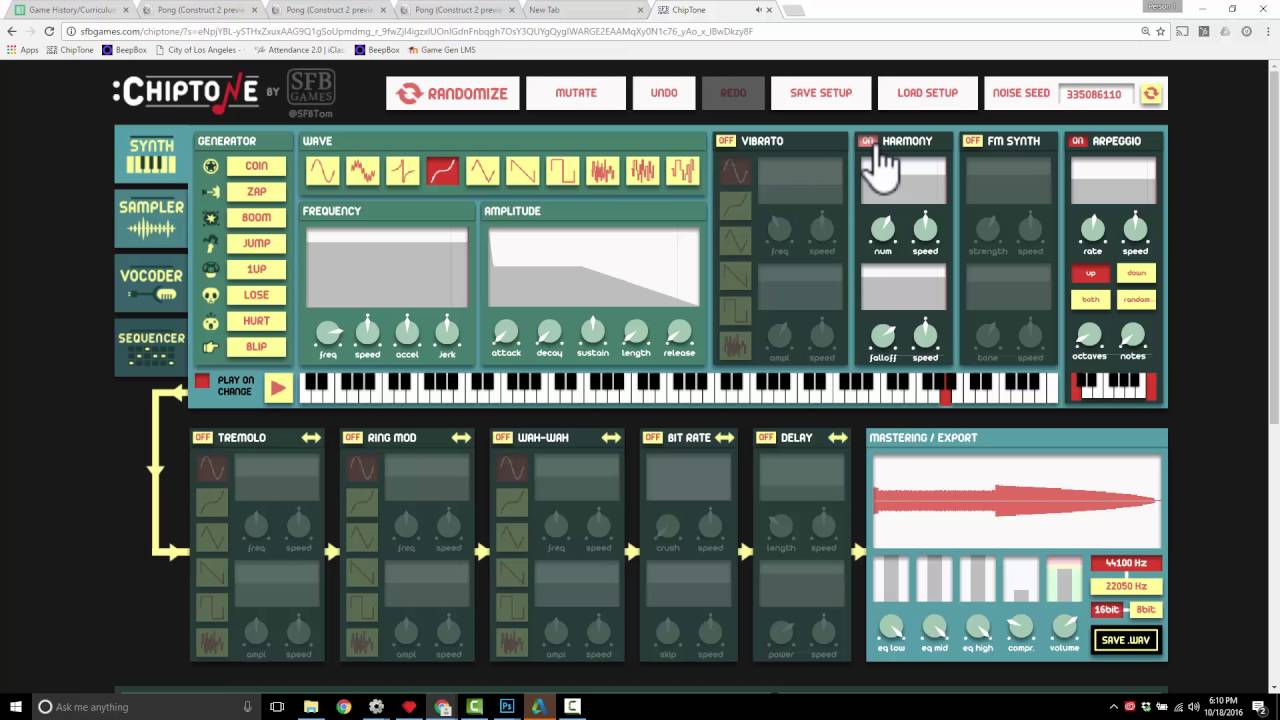The width and height of the screenshot is (1280, 720).
Task: Click the Randomize button
Action: pyautogui.click(x=453, y=93)
